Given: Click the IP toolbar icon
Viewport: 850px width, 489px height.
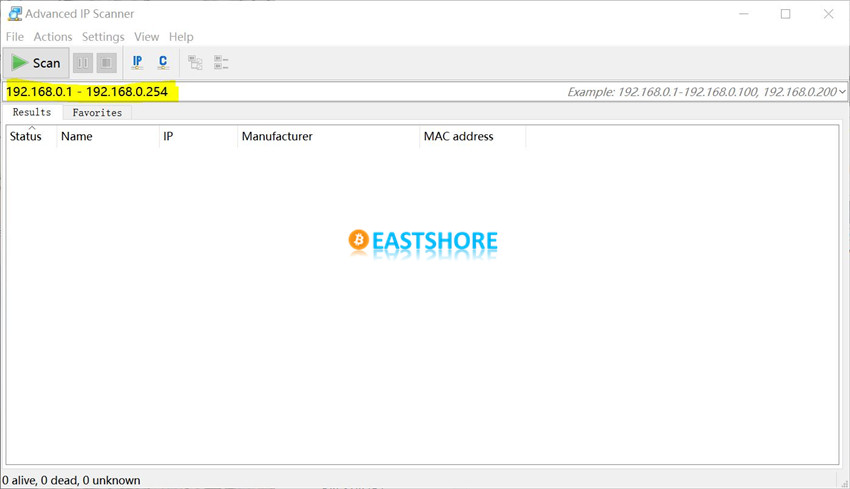Looking at the screenshot, I should point(137,63).
